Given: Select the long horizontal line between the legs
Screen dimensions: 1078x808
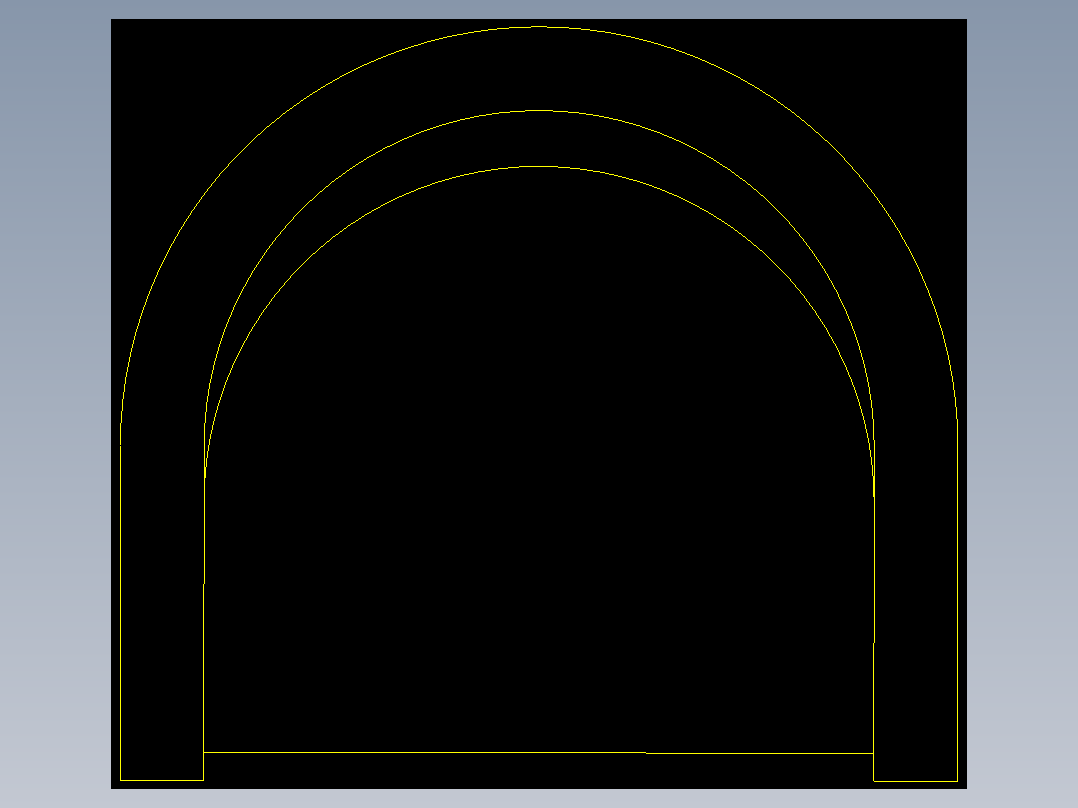Looking at the screenshot, I should coord(538,753).
